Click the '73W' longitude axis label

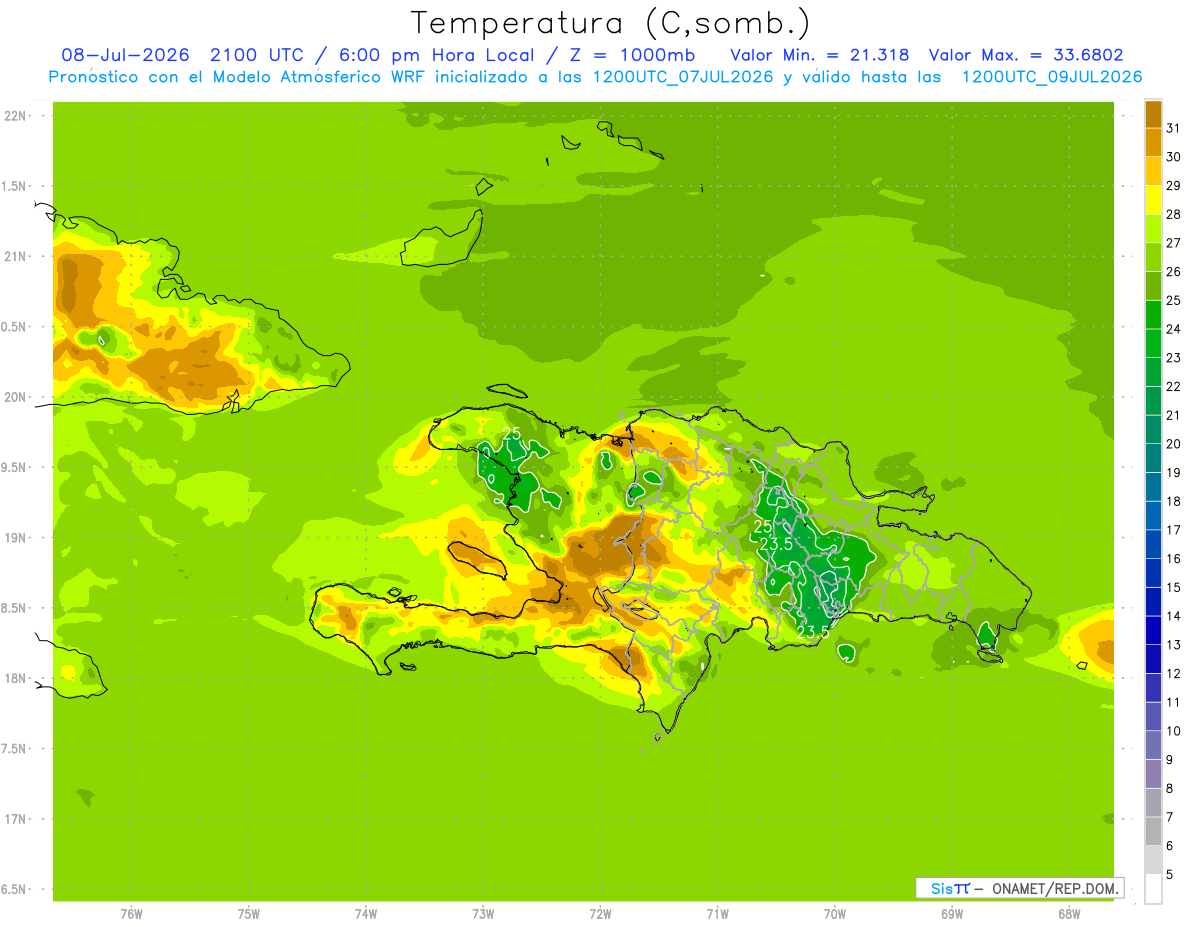coord(483,913)
